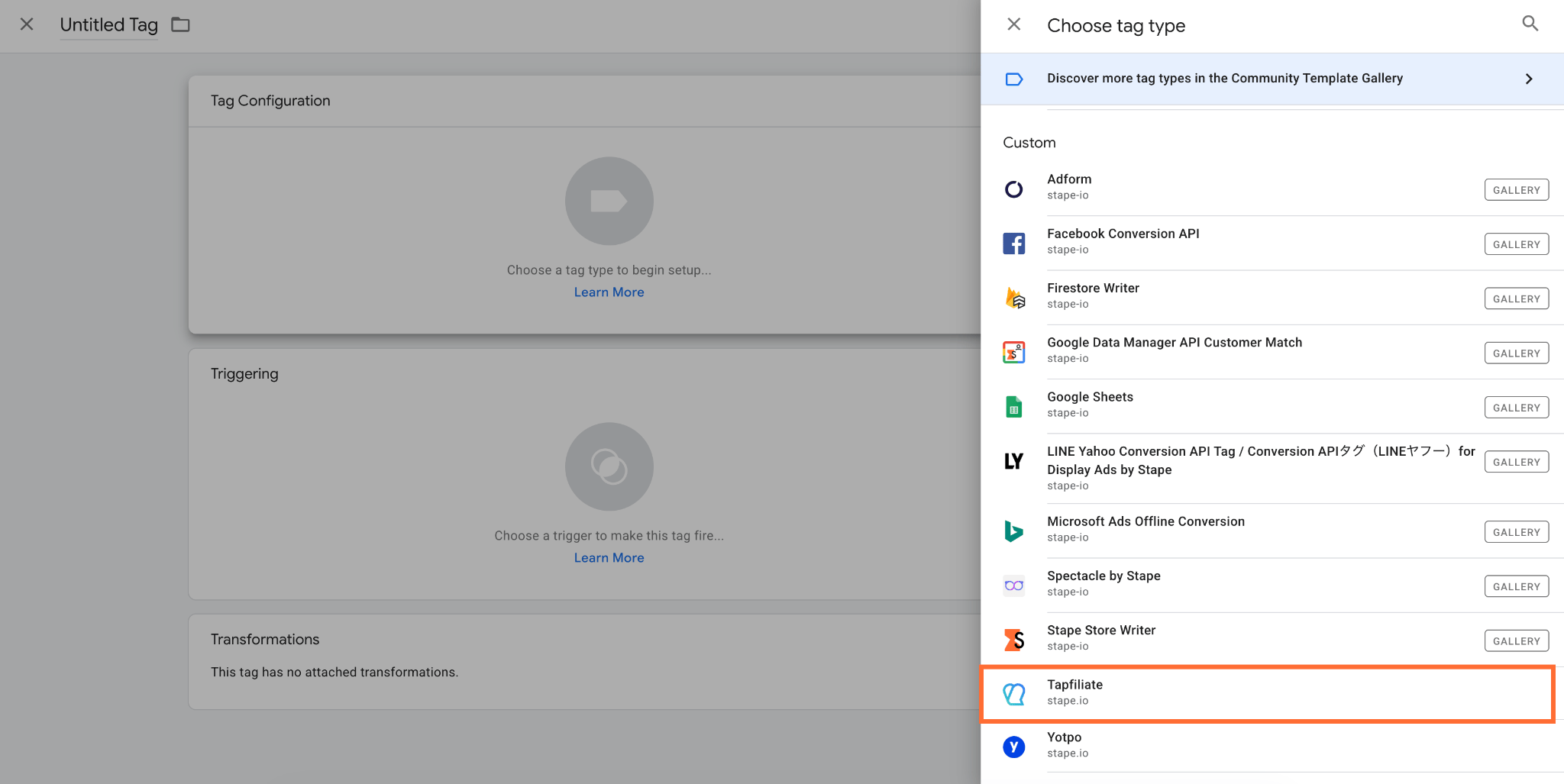Open Learn More link under Tag Configuration

pos(609,292)
